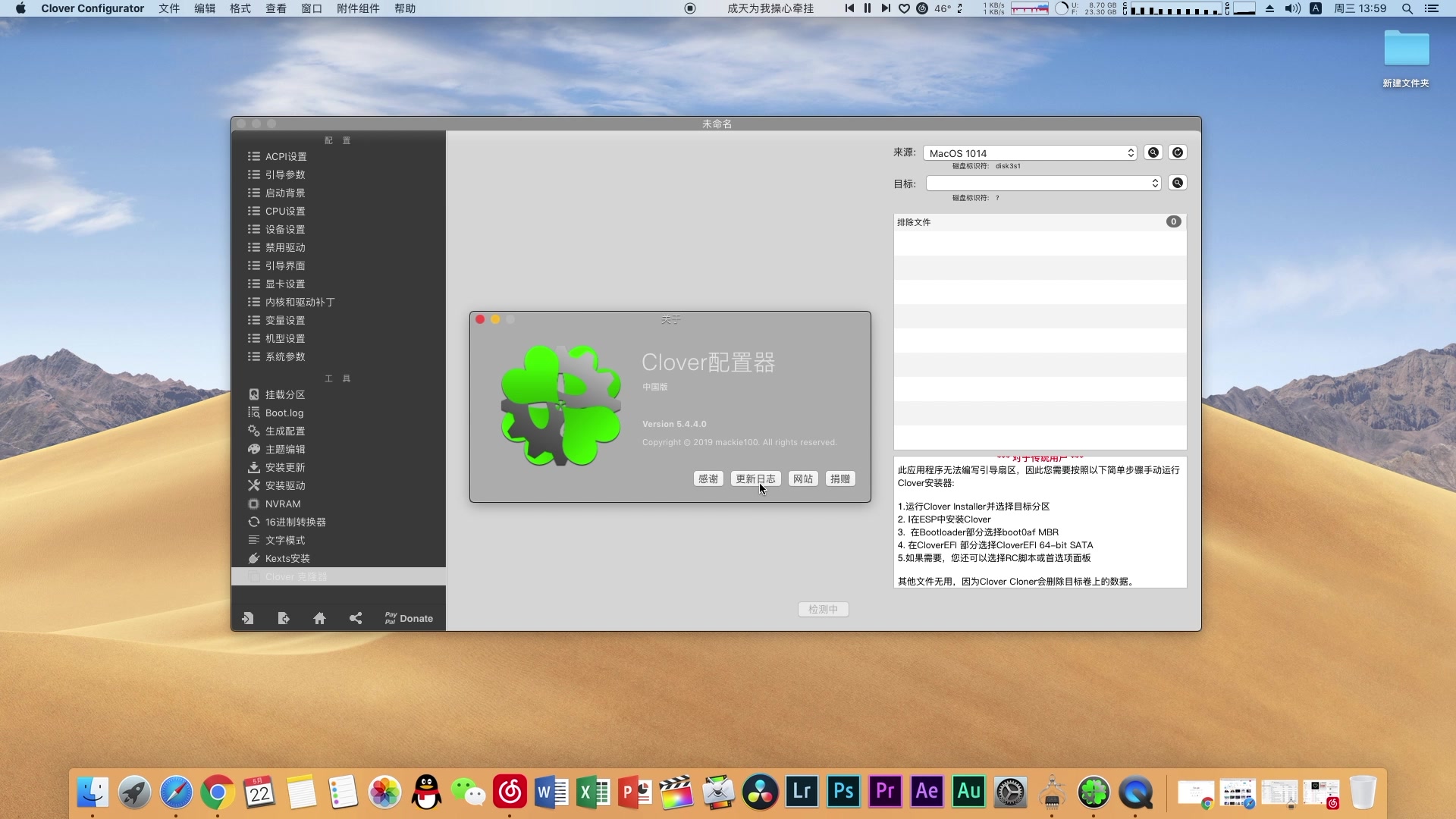Click 捐赠 button in About dialog
The image size is (1456, 819).
tap(840, 479)
